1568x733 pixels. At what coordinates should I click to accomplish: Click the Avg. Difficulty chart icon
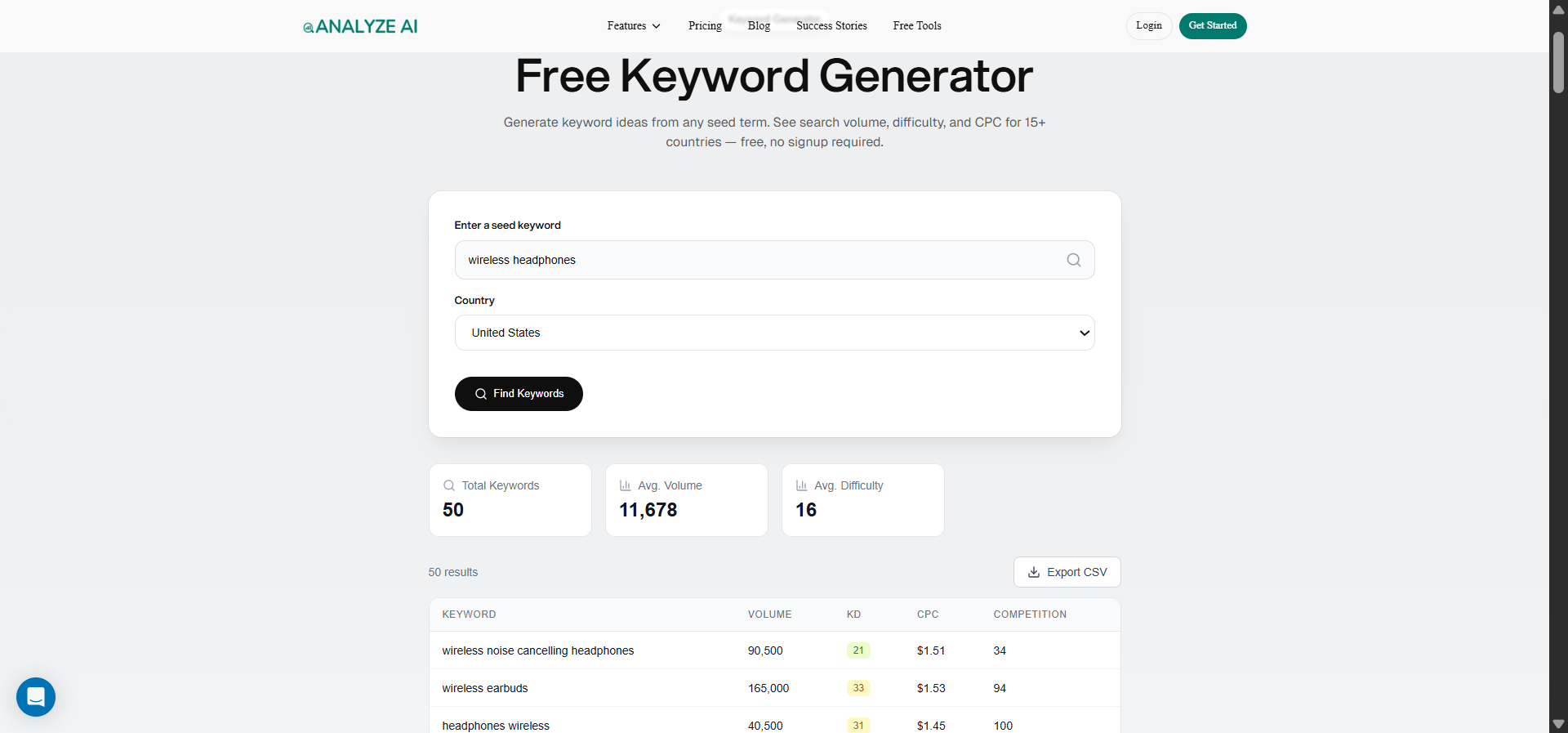pyautogui.click(x=802, y=485)
